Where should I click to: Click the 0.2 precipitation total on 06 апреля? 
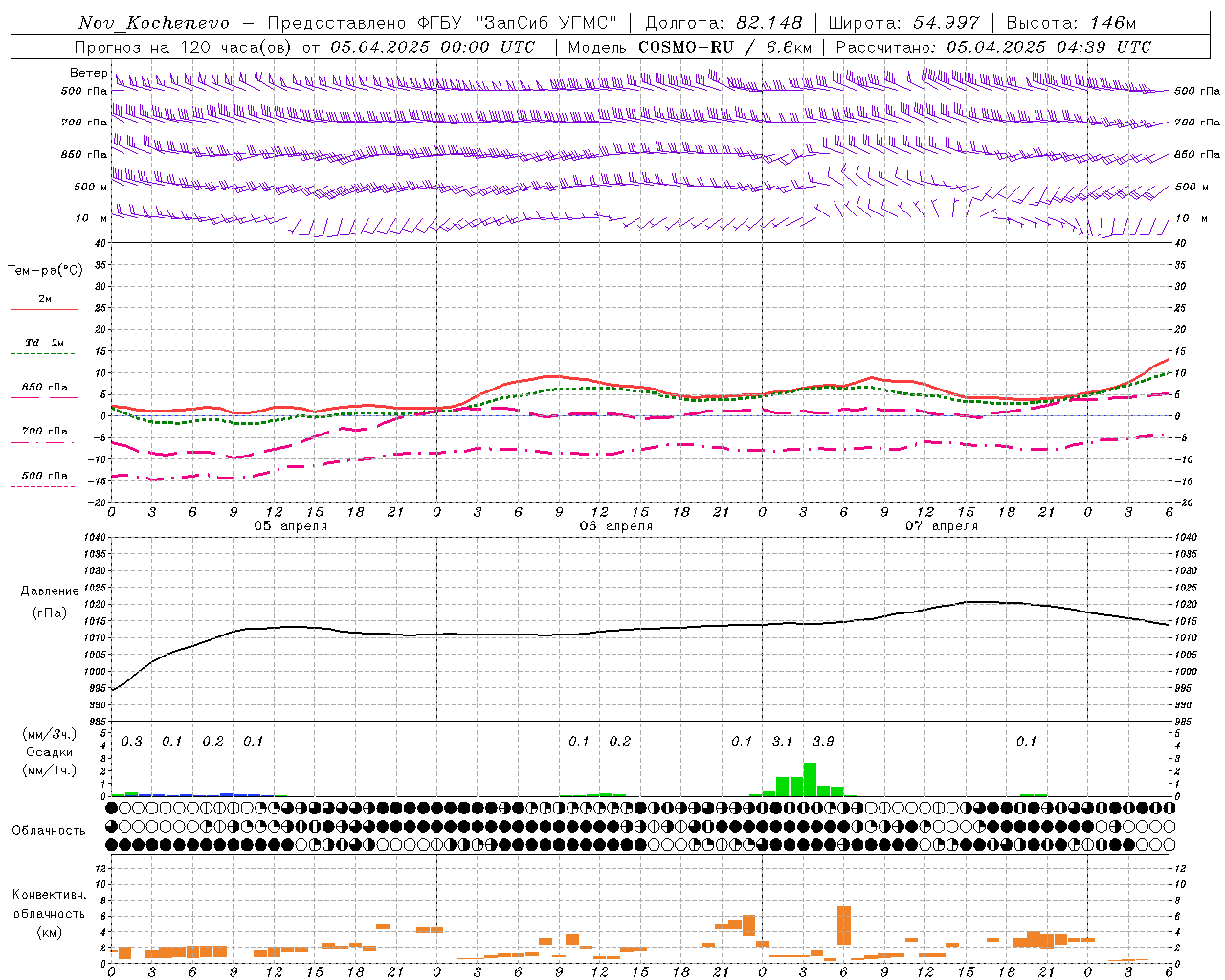(620, 742)
